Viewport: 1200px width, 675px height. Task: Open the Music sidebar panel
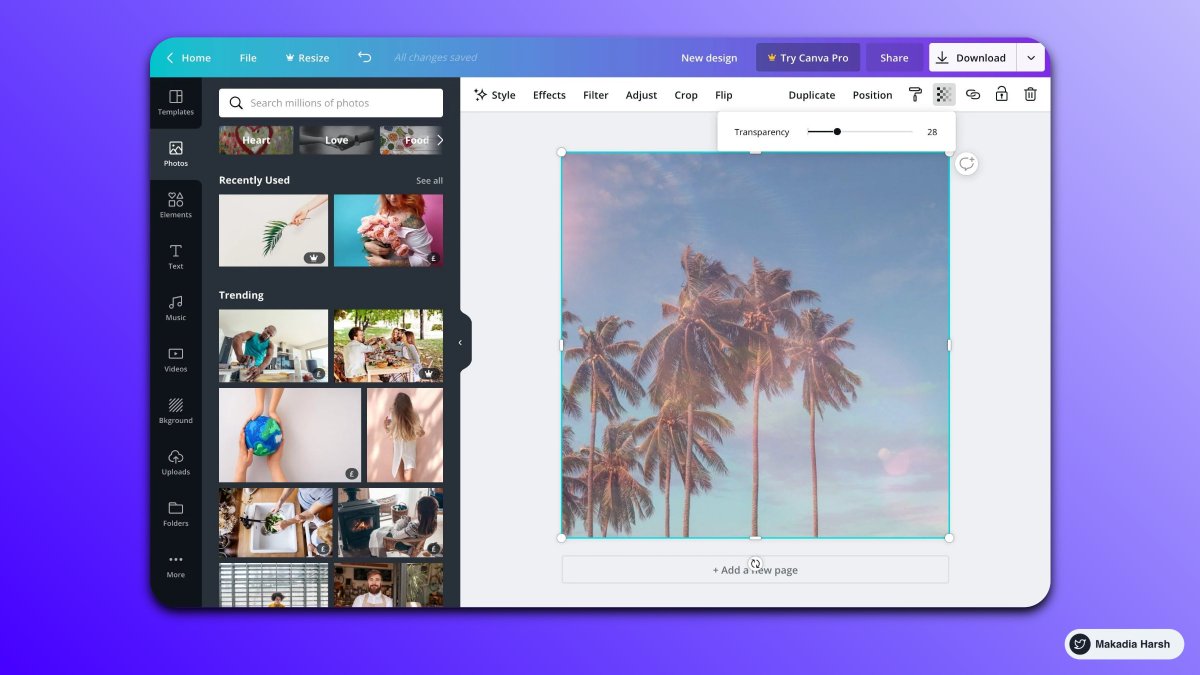176,308
